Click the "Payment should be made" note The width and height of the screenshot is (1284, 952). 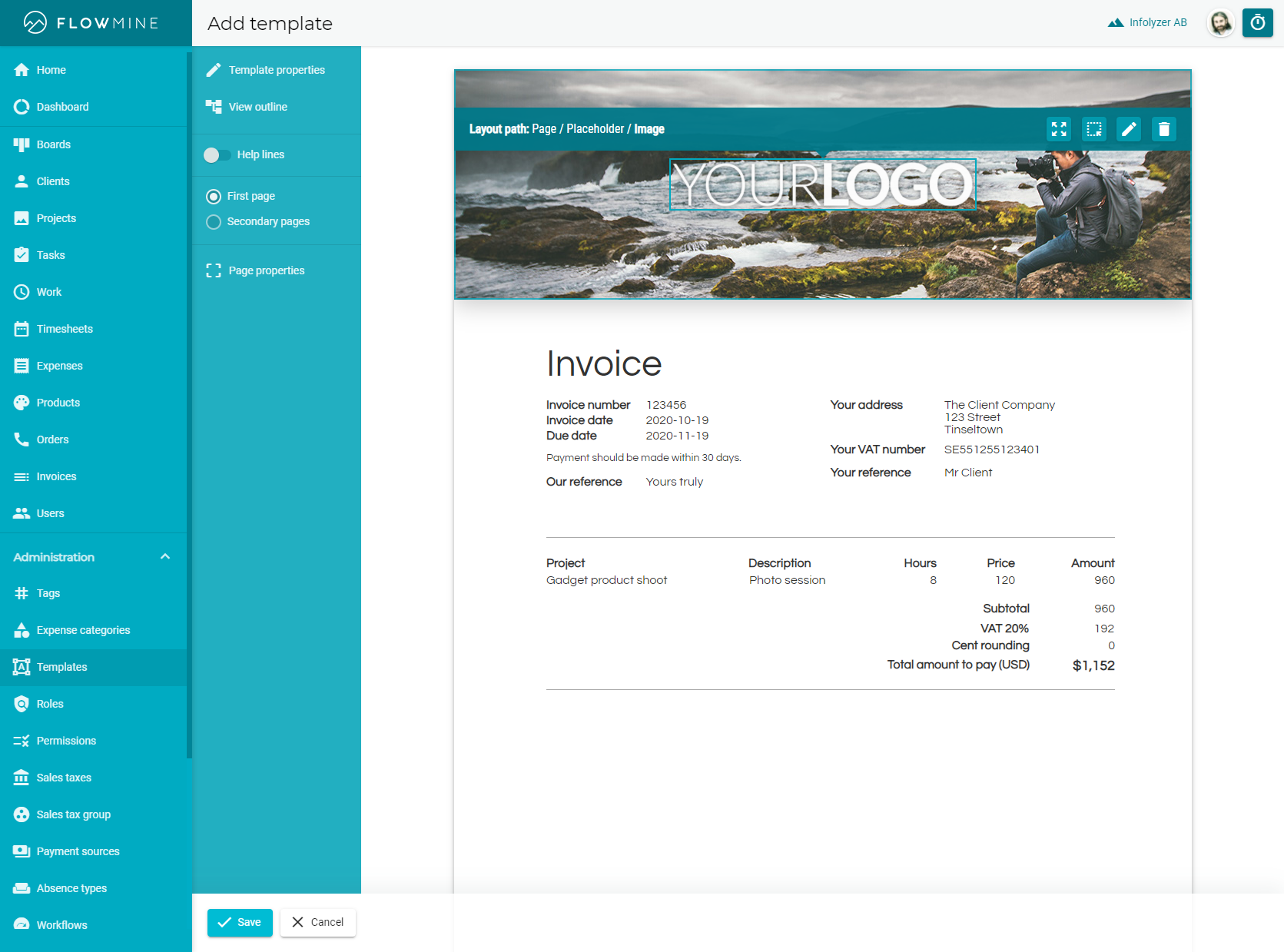pyautogui.click(x=644, y=457)
